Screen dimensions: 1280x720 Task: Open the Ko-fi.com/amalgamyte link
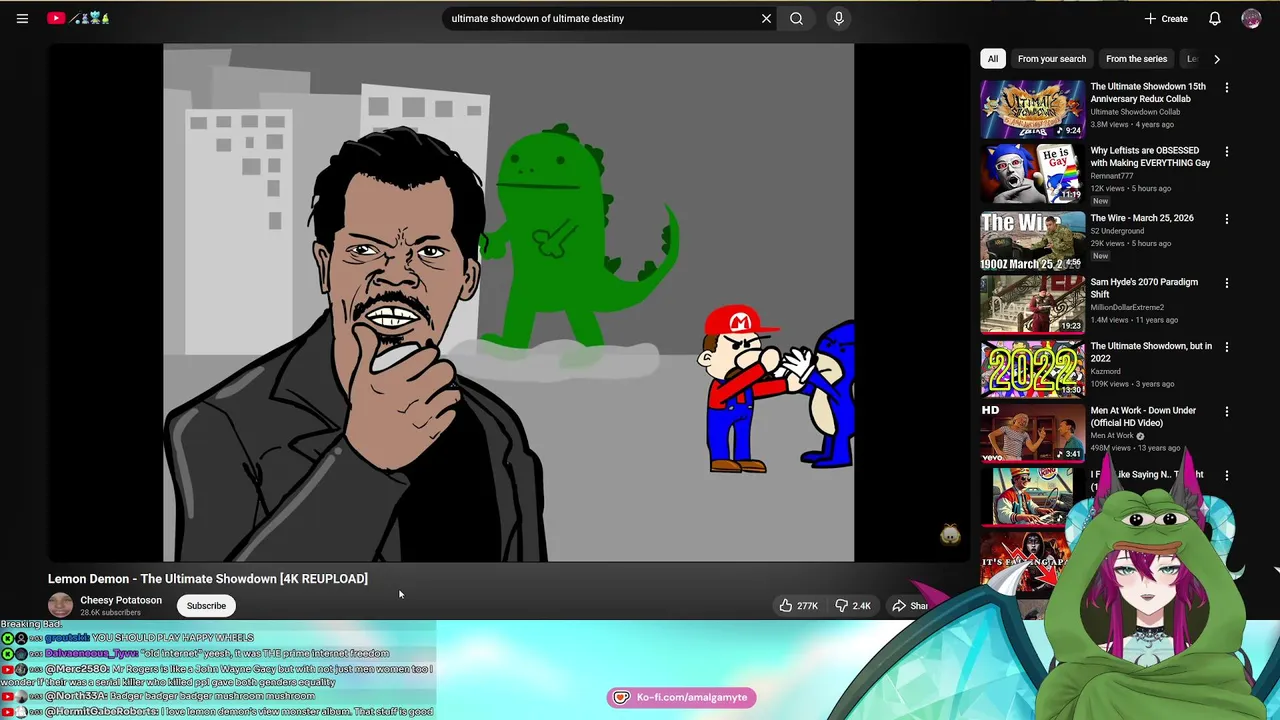coord(682,697)
